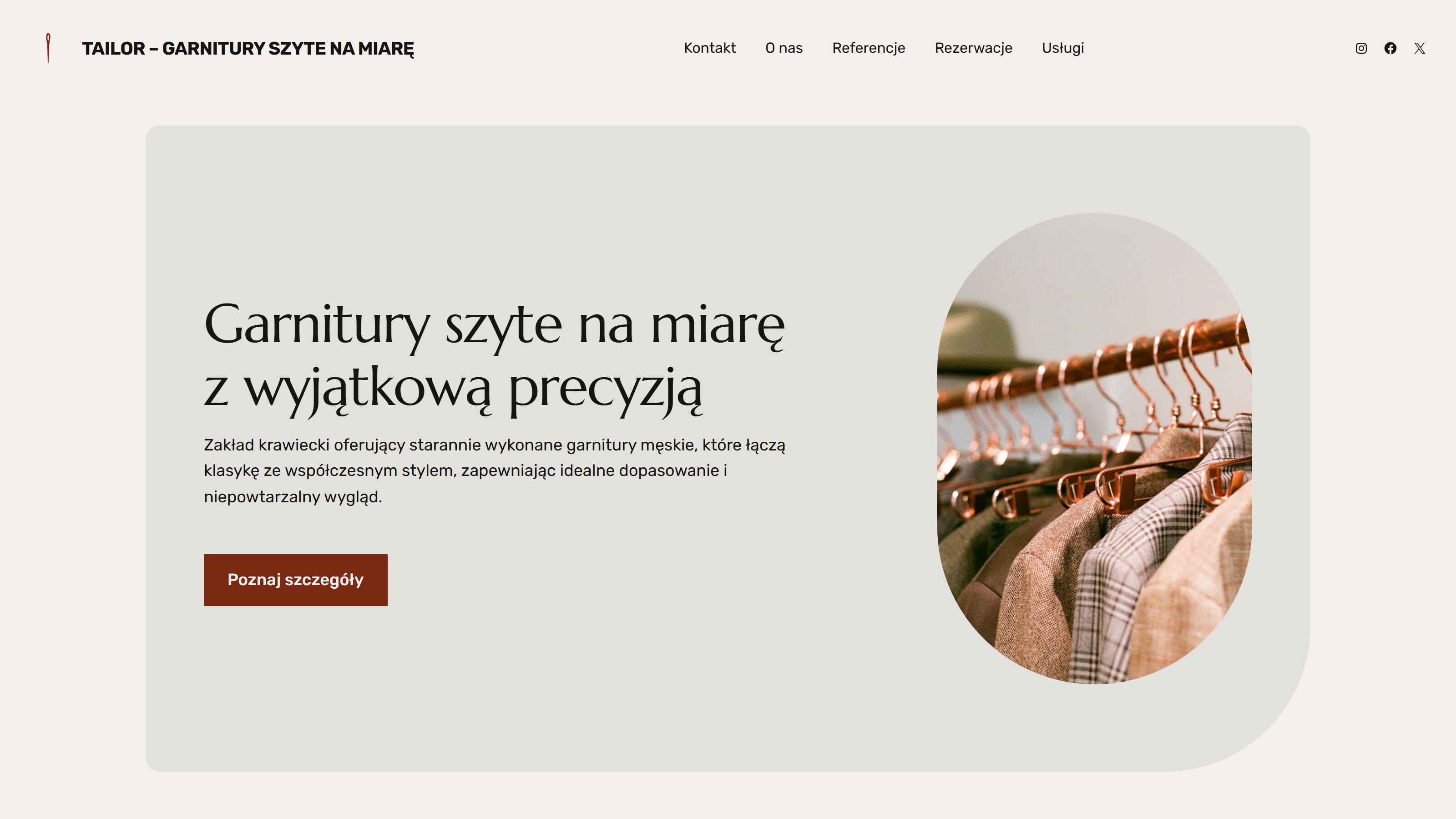The height and width of the screenshot is (819, 1456).
Task: Open the Rezerwacje navigation link
Action: point(973,48)
